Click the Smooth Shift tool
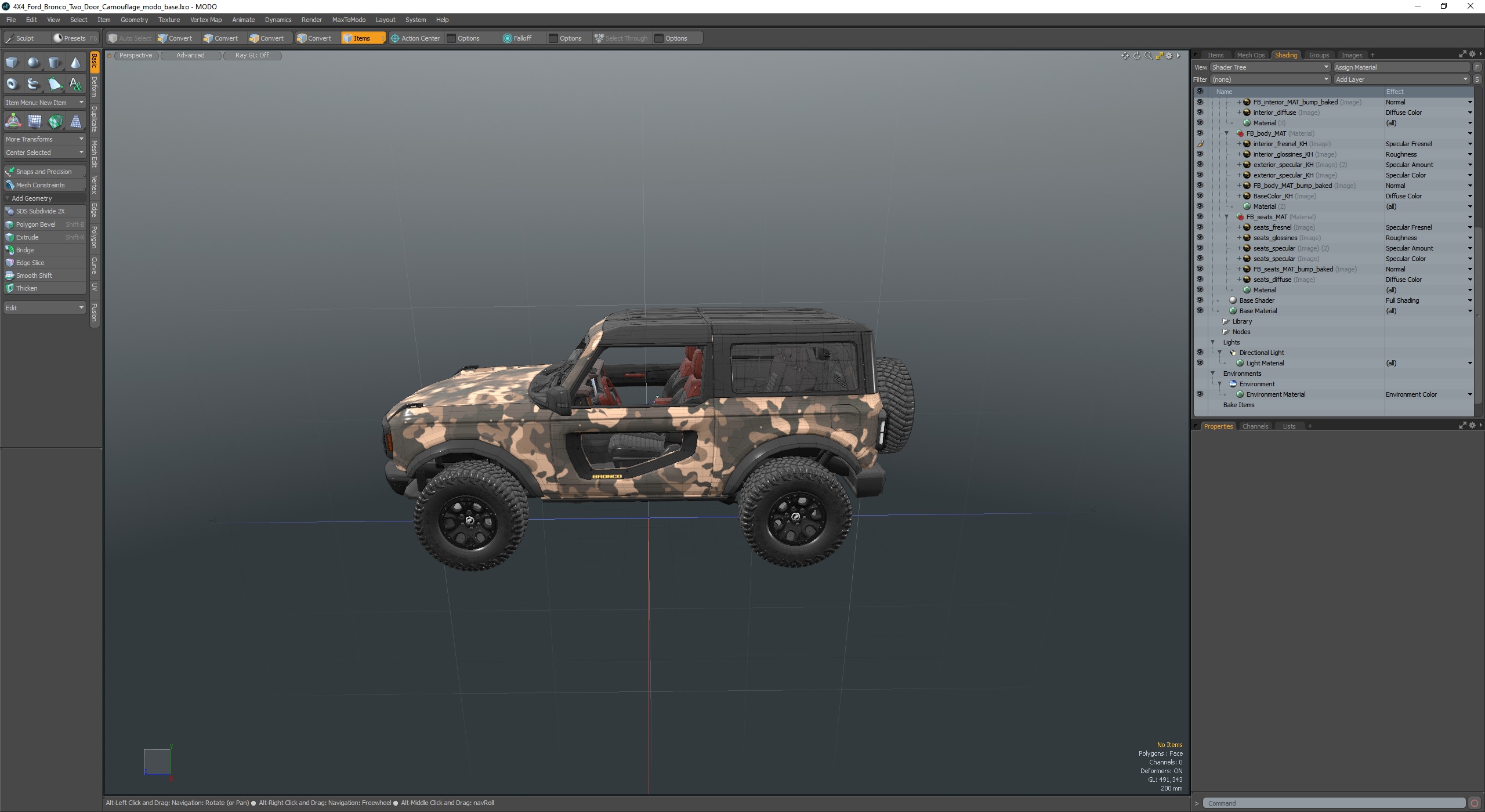Screen dimensions: 1485x812 tap(45, 275)
